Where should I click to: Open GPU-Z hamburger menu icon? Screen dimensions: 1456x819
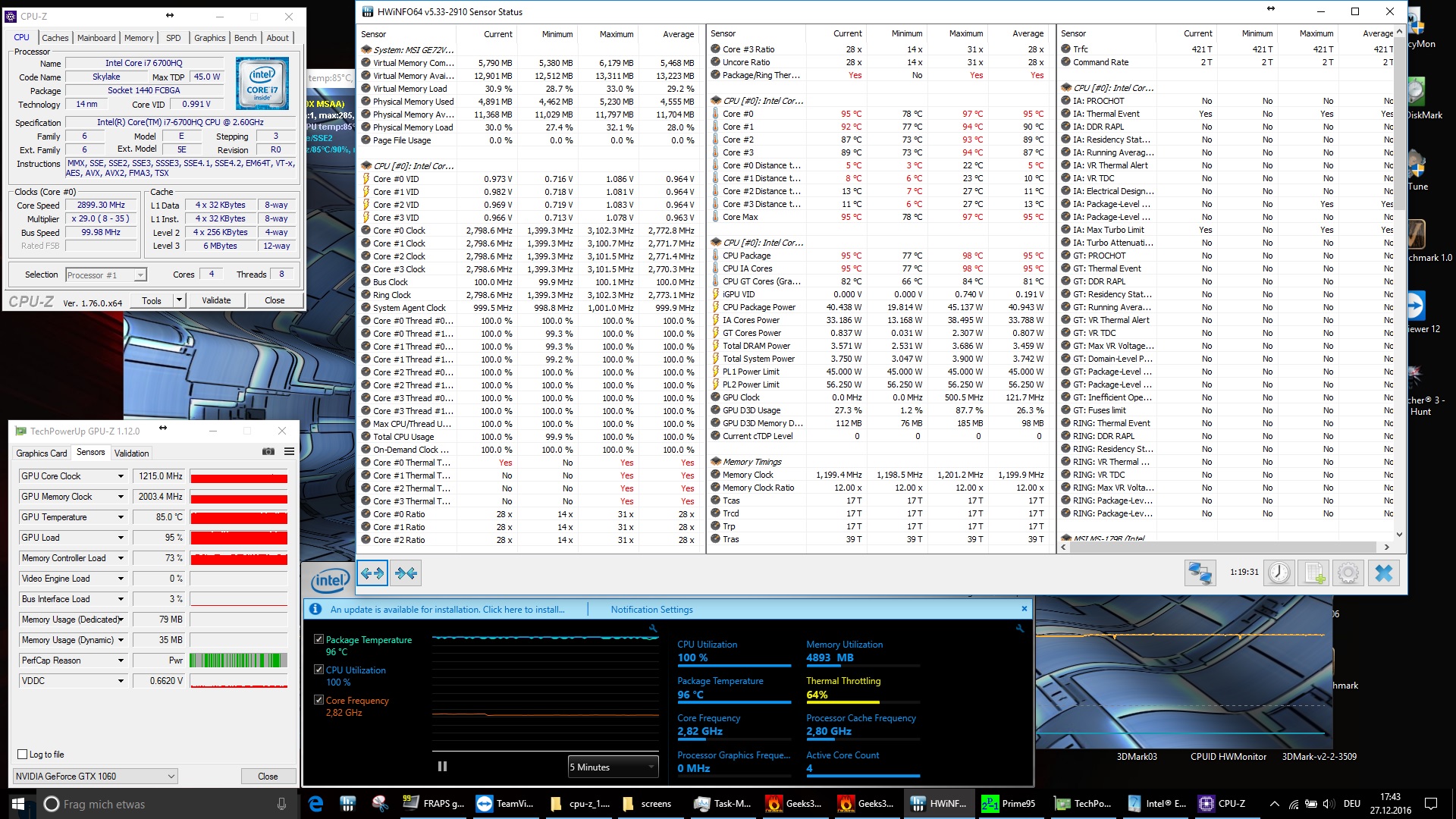[x=289, y=451]
